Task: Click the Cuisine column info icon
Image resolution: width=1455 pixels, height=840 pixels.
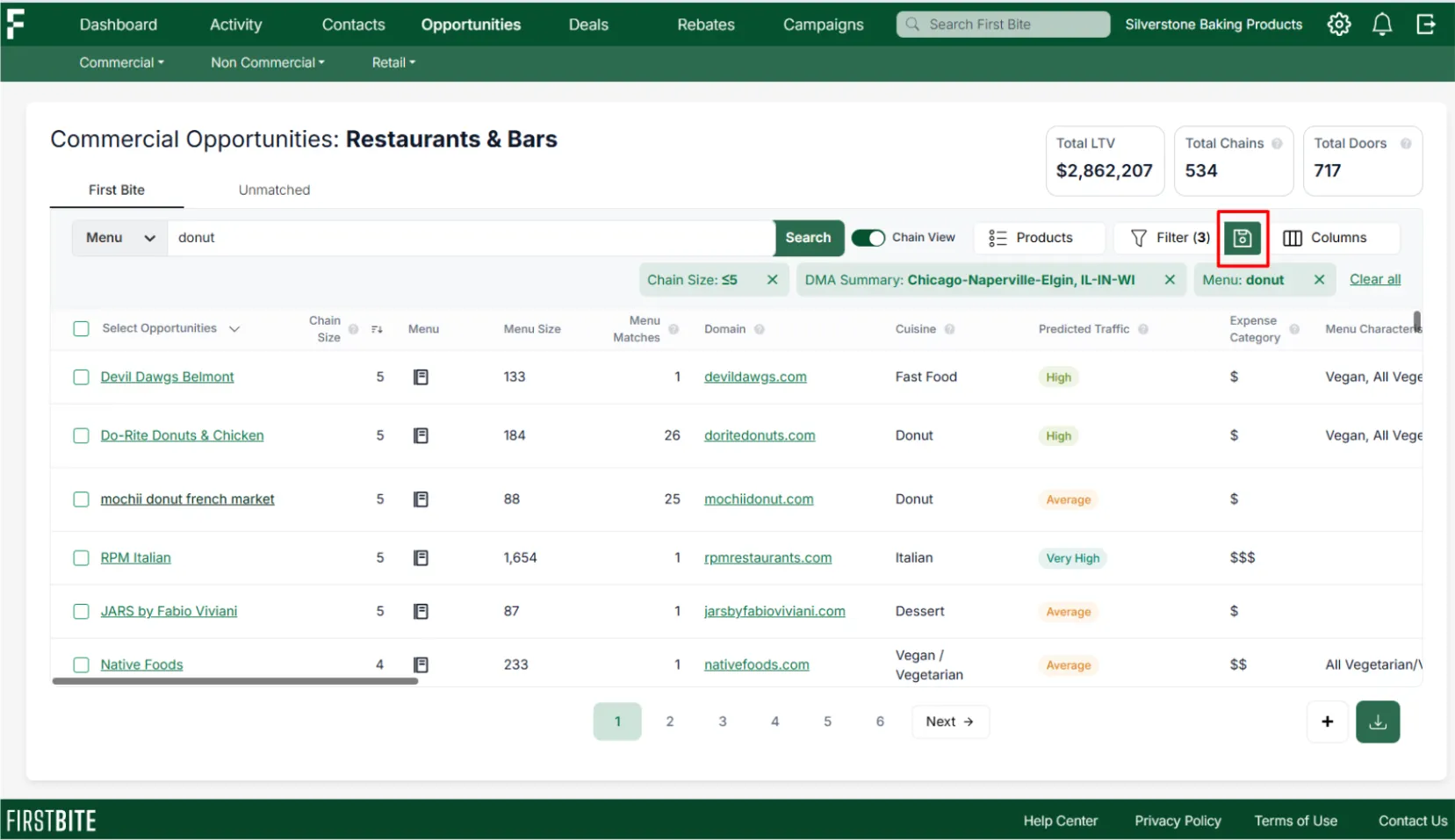Action: click(949, 329)
